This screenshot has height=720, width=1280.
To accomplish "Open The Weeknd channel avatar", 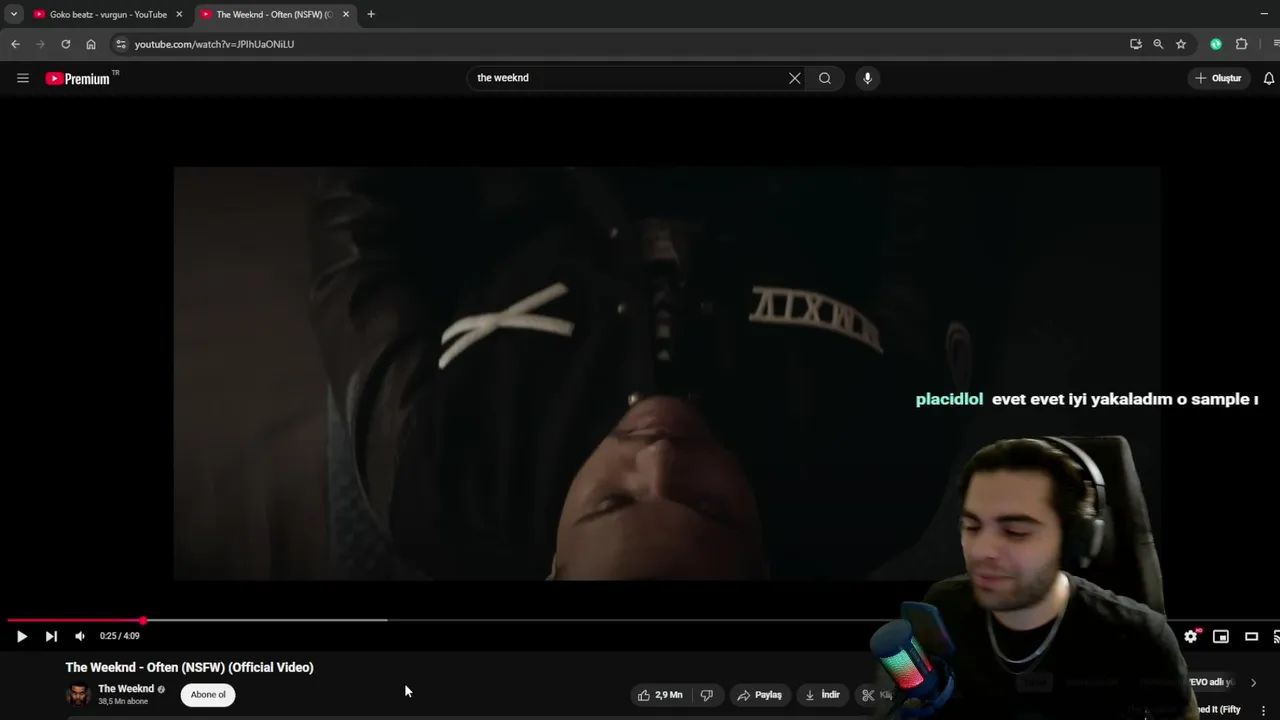I will click(78, 694).
